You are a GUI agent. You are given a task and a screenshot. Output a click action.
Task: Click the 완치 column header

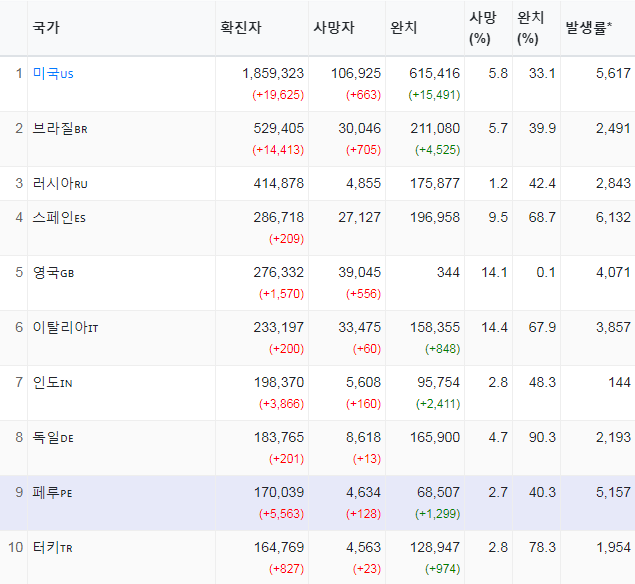click(x=403, y=28)
